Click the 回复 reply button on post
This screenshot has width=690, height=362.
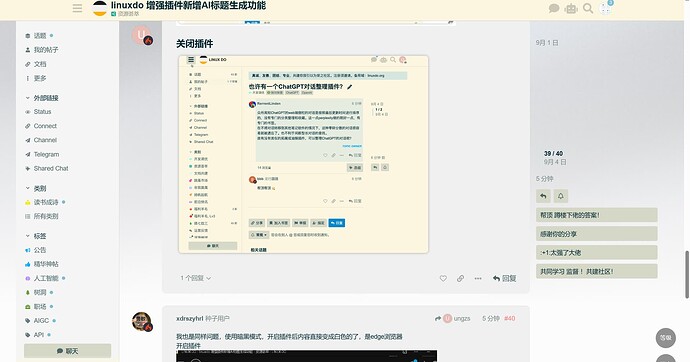coord(504,278)
